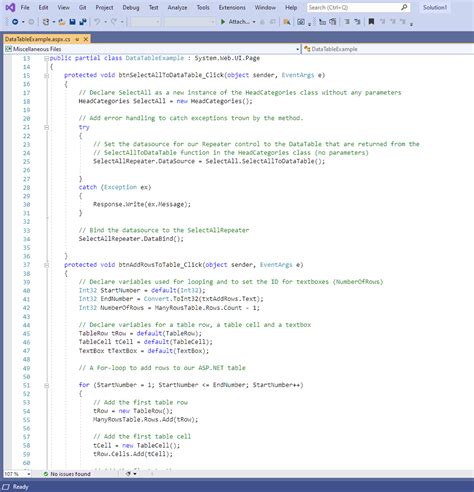Click the Visual Studio logo icon

click(10, 7)
